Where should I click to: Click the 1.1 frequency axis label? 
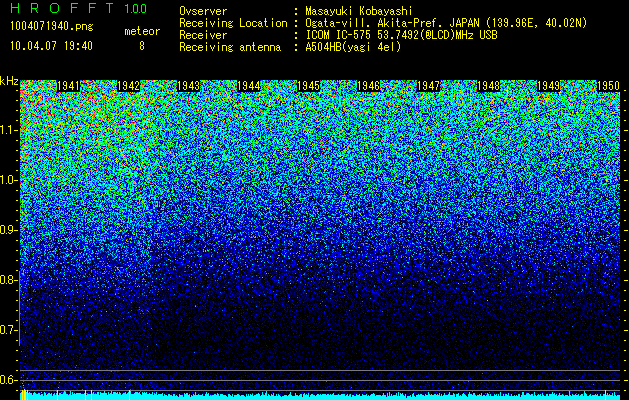pos(9,130)
